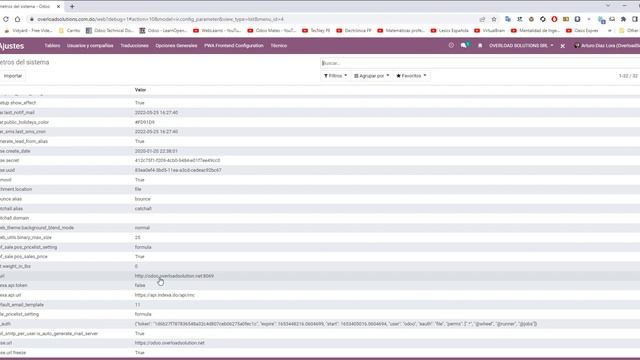
Task: Open the WebLearns YouTube bookmark
Action: pyautogui.click(x=217, y=31)
